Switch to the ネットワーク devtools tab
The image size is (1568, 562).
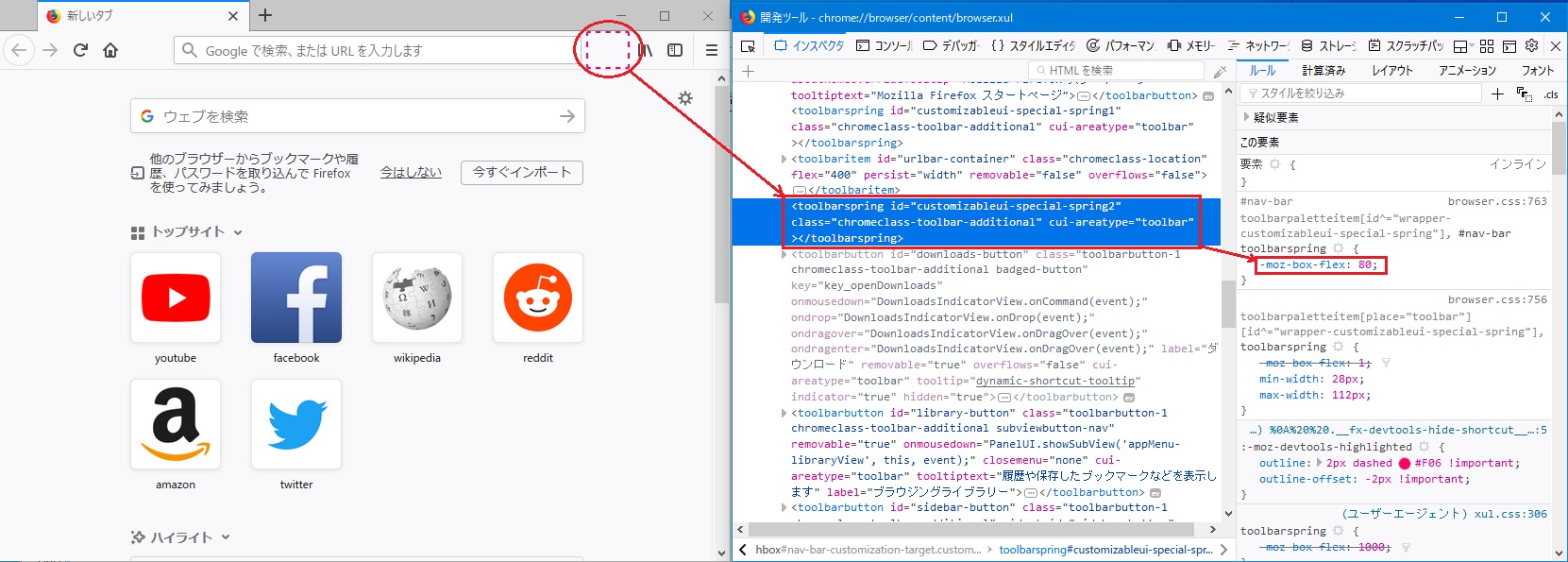pyautogui.click(x=1258, y=45)
